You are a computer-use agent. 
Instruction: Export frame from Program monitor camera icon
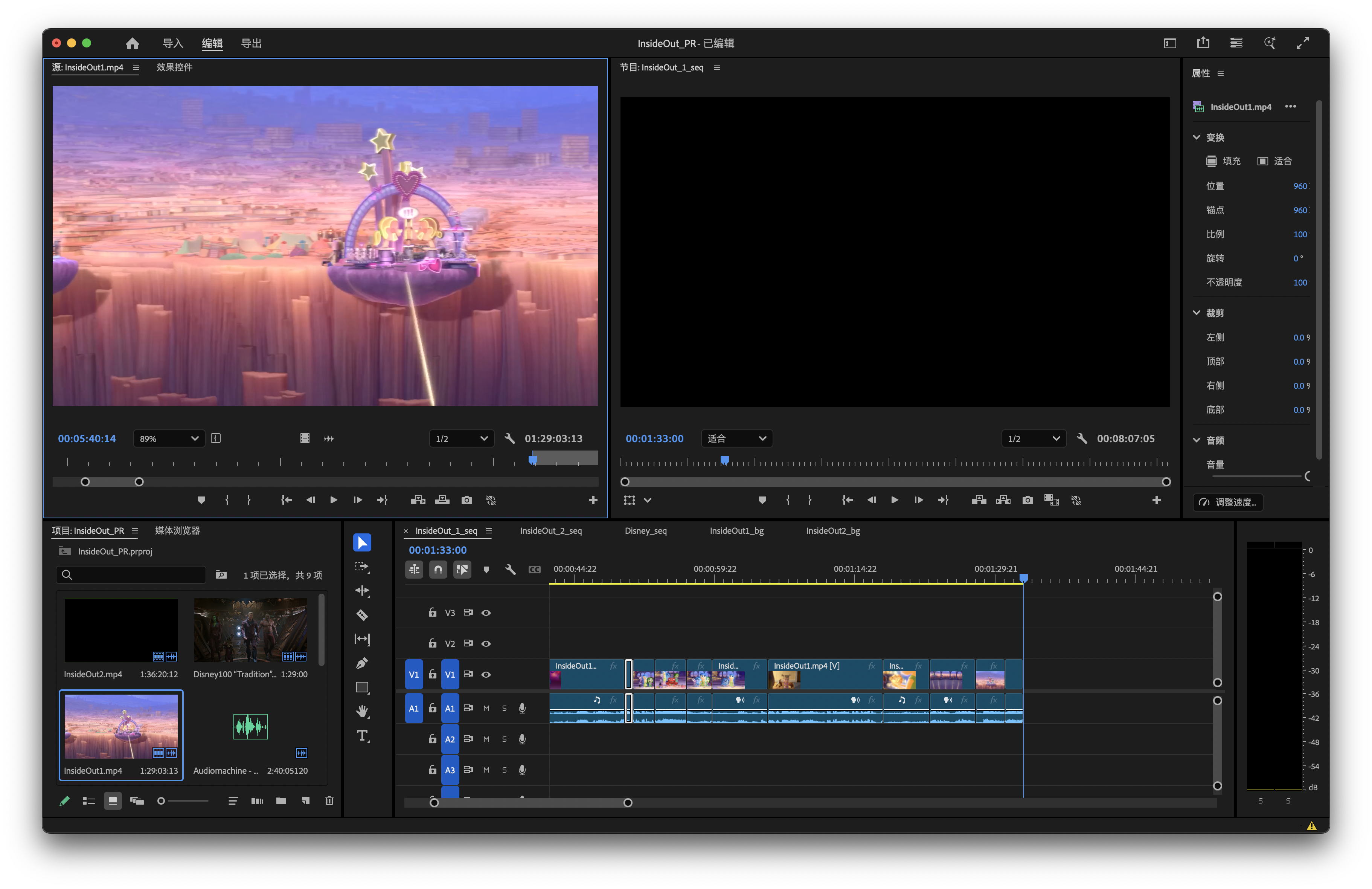1027,500
